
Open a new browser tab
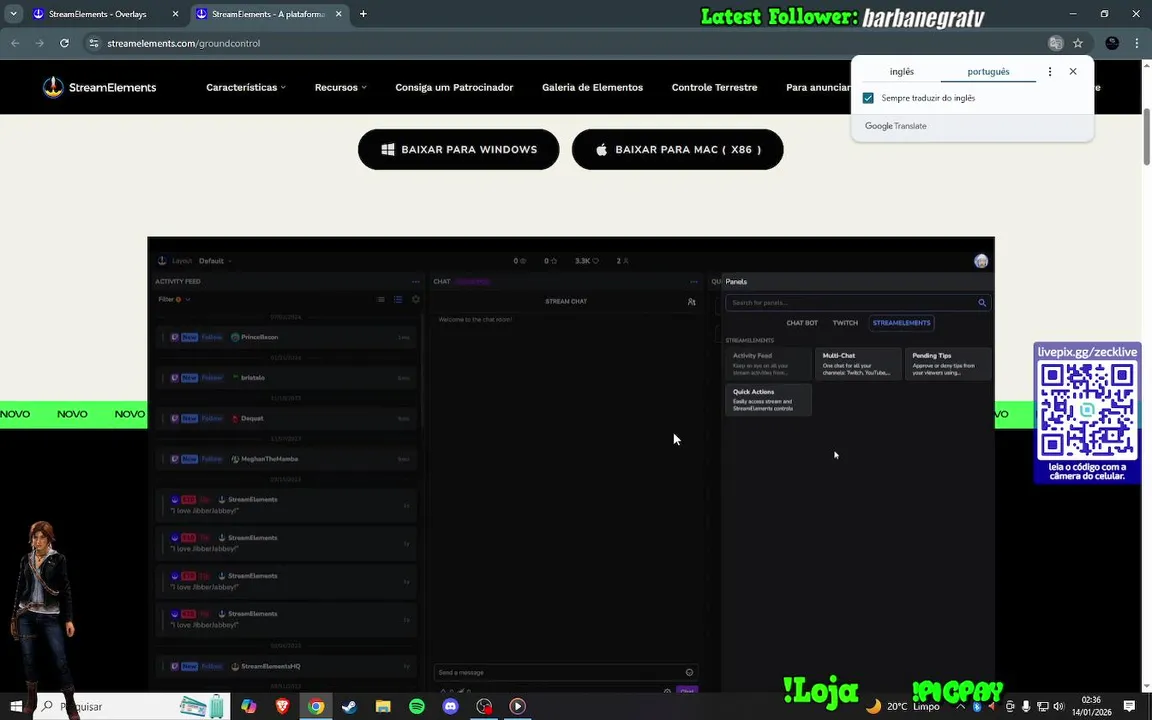[363, 14]
